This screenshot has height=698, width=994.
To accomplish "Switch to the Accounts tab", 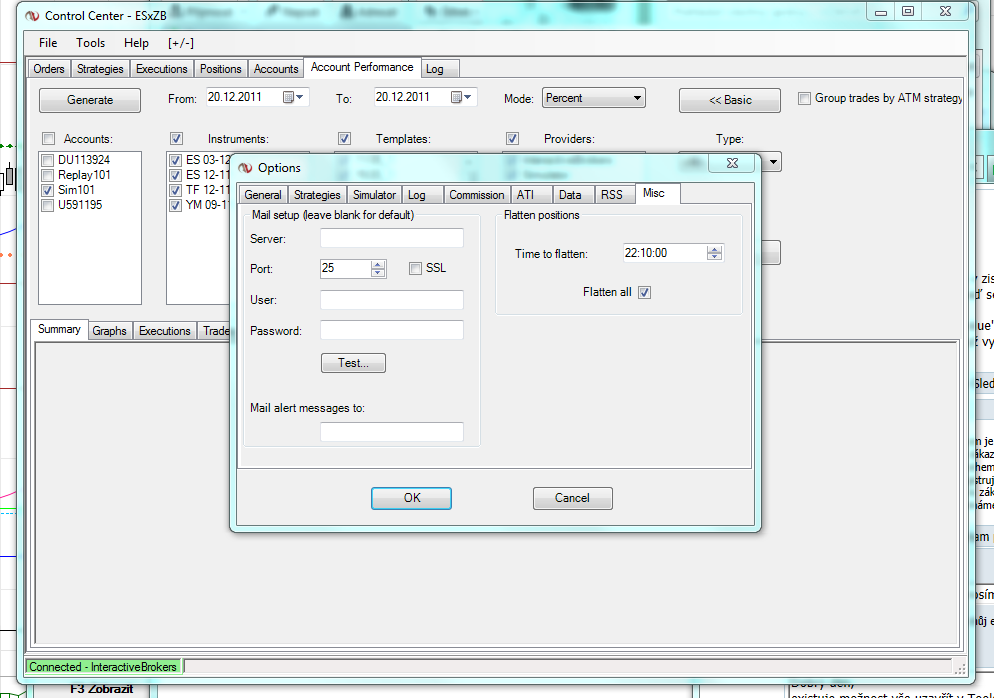I will [x=276, y=68].
